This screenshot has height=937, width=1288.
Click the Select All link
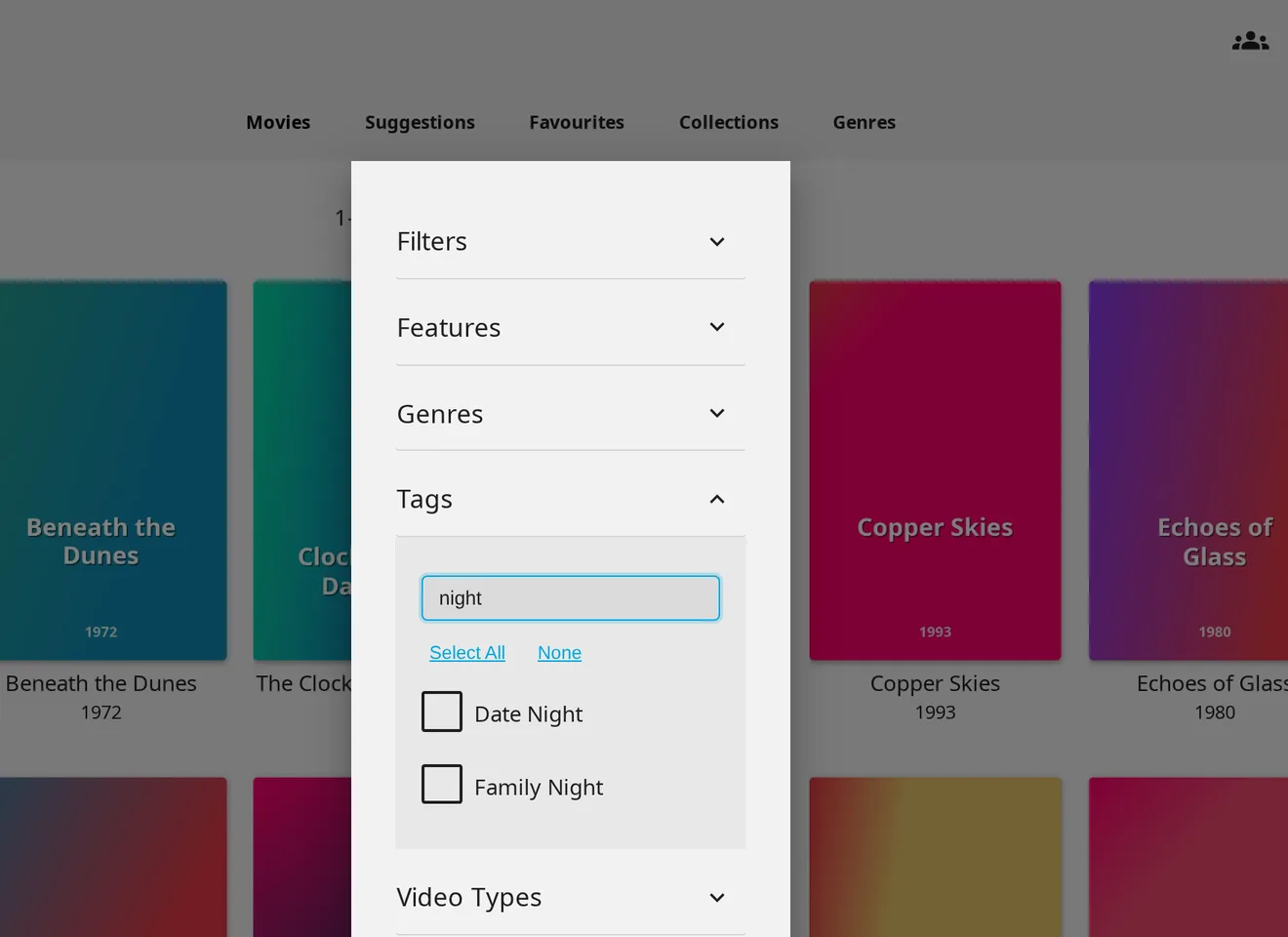tap(467, 652)
